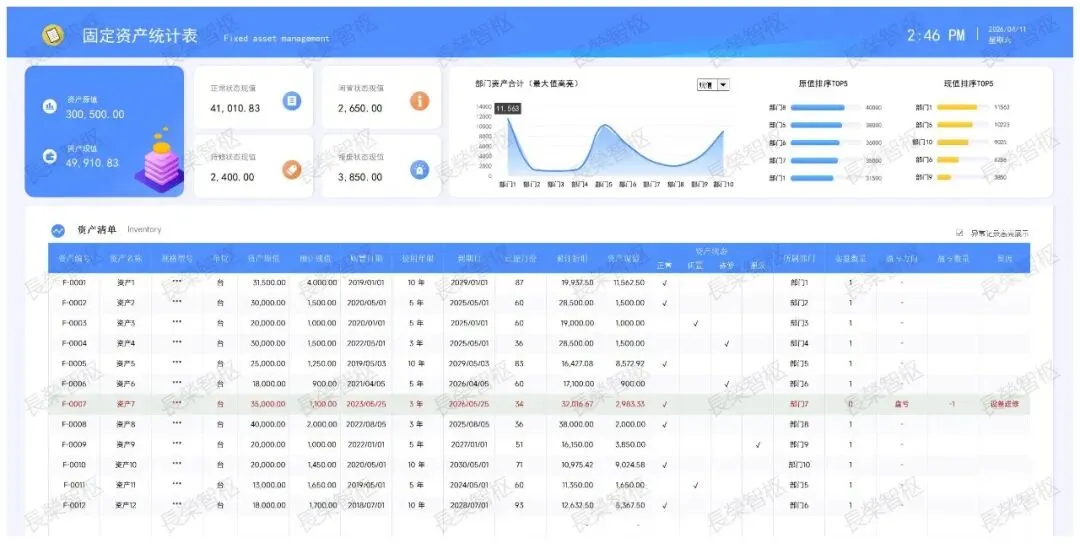Click the 正常 status checkmark for F-0001

click(x=665, y=283)
